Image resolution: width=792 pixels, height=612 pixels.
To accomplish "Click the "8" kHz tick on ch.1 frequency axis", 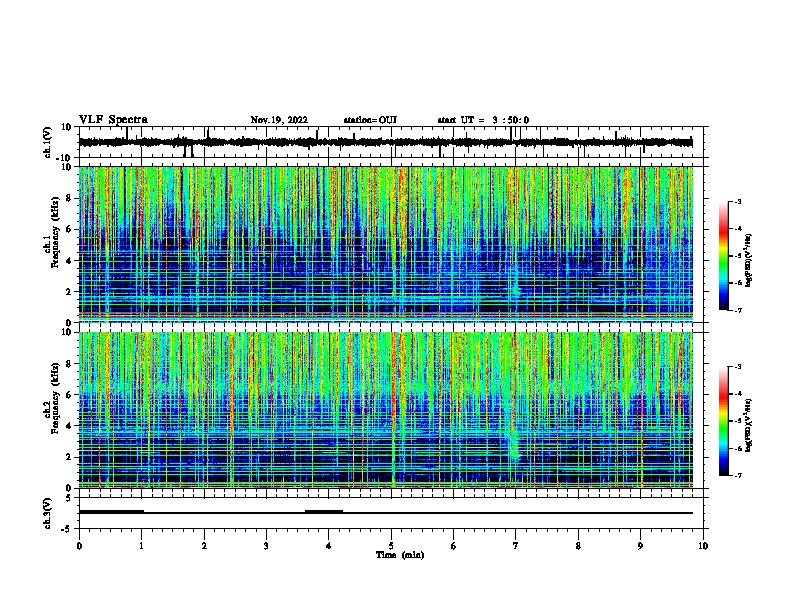I will pos(70,198).
